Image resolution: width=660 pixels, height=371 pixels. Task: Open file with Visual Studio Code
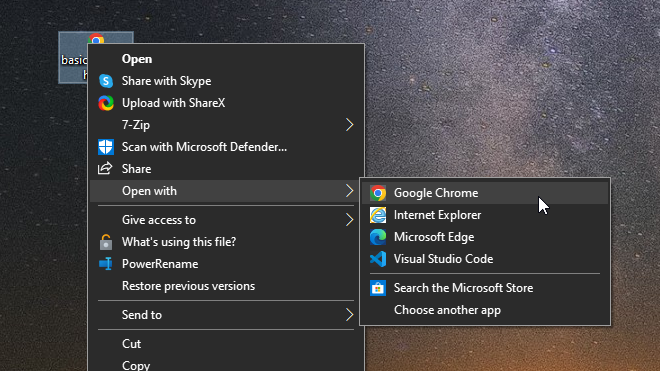[485, 259]
